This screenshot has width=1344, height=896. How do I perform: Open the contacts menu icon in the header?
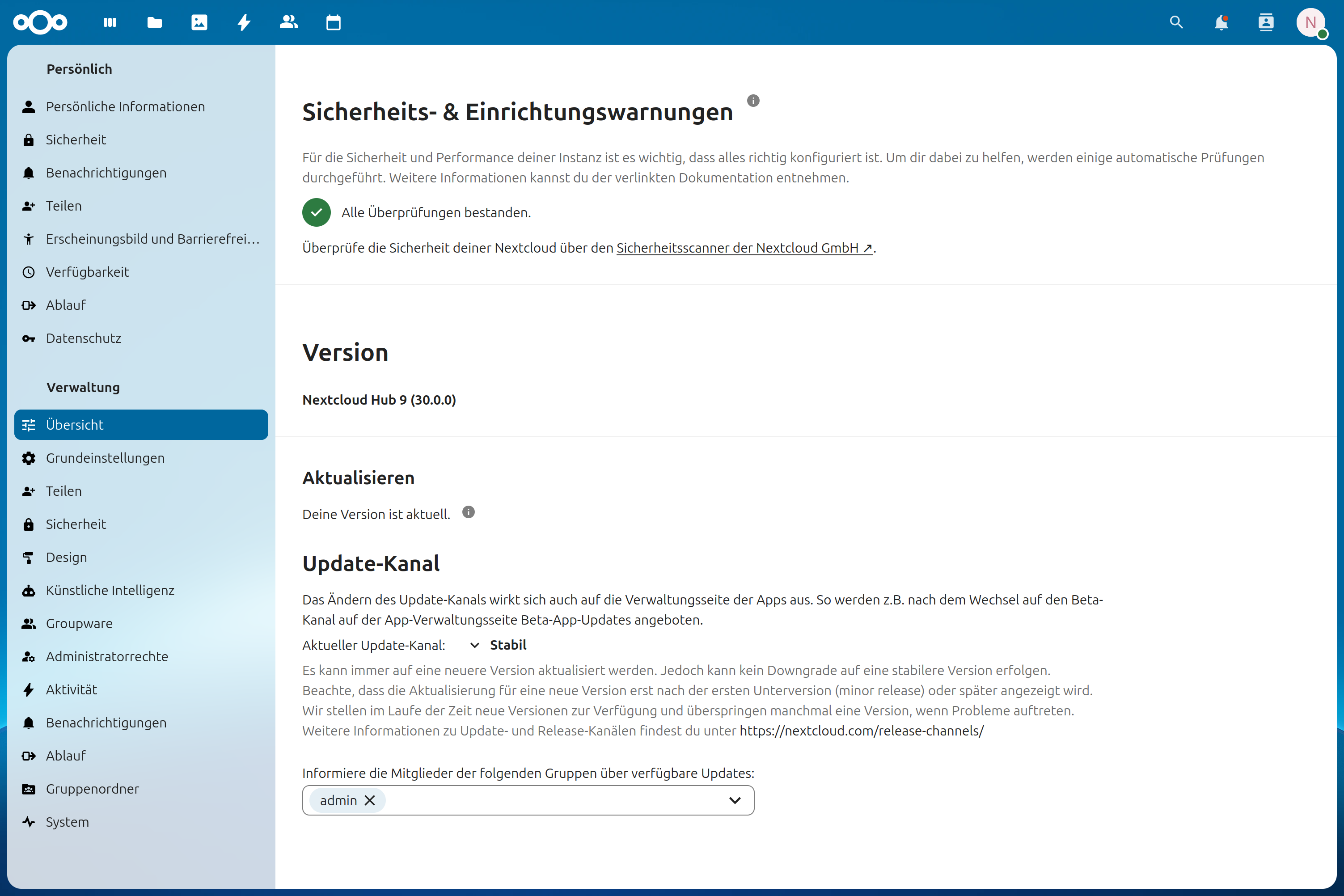point(1266,22)
